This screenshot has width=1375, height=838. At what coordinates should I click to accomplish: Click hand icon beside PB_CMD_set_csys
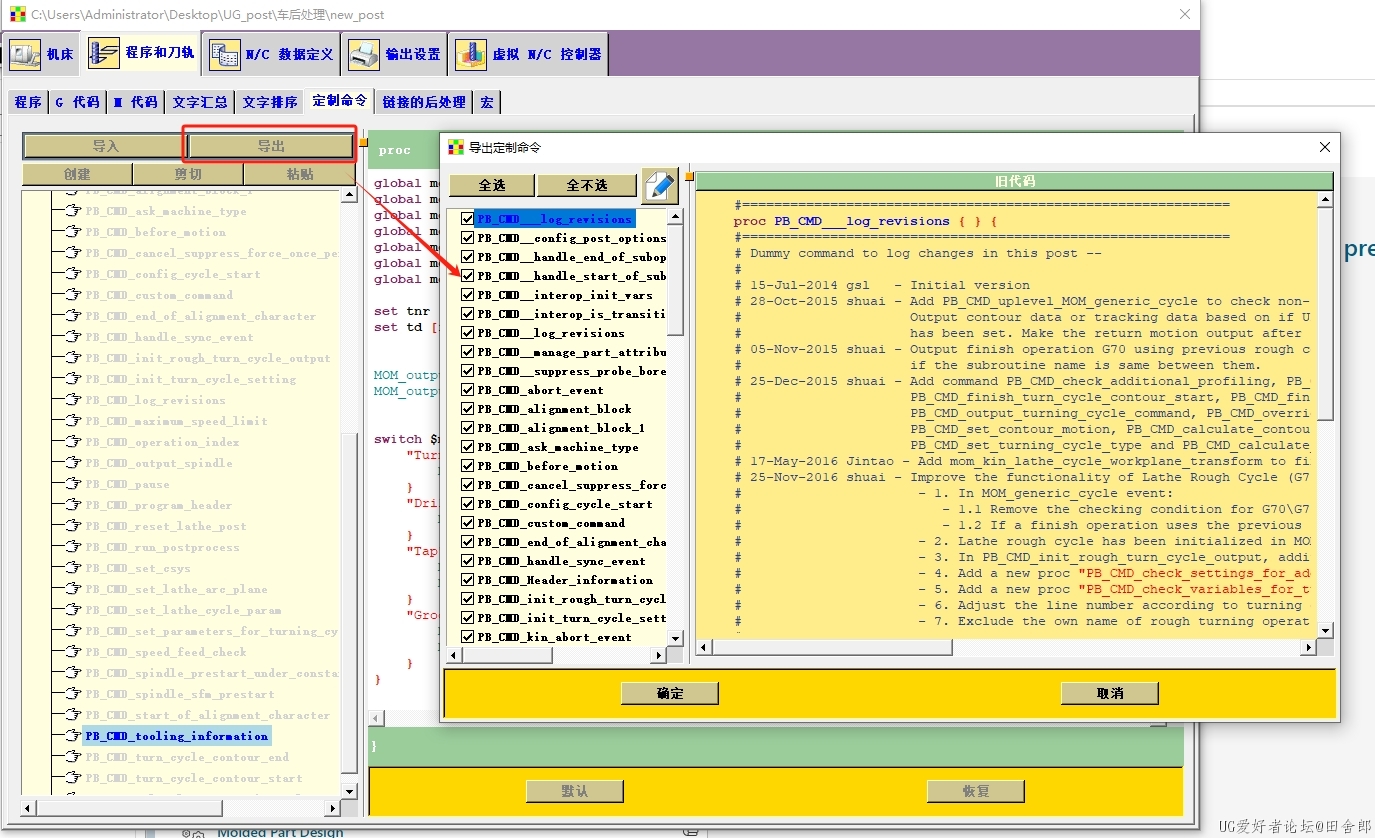point(72,568)
